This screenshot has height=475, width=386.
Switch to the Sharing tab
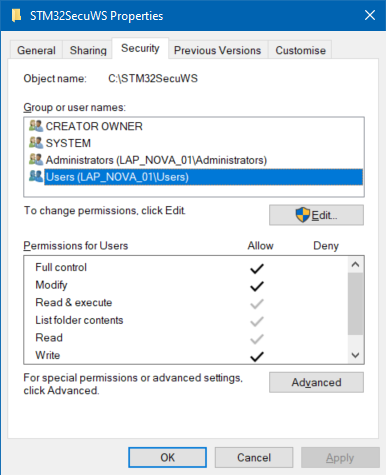(88, 50)
